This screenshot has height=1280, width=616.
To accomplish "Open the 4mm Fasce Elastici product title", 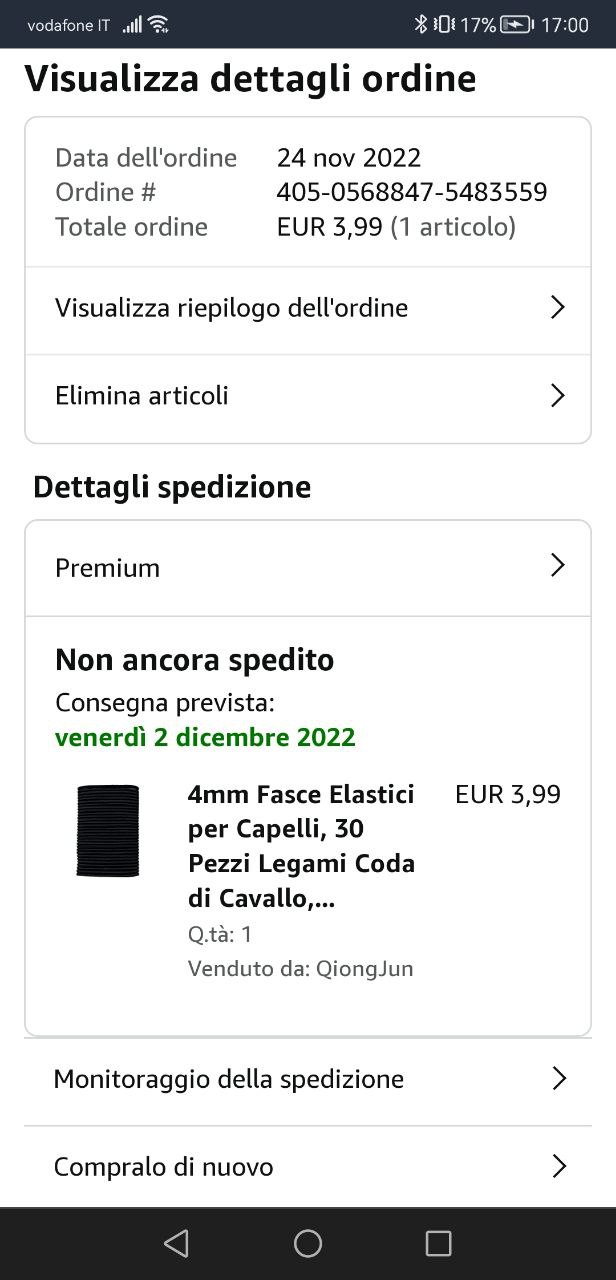I will point(301,846).
